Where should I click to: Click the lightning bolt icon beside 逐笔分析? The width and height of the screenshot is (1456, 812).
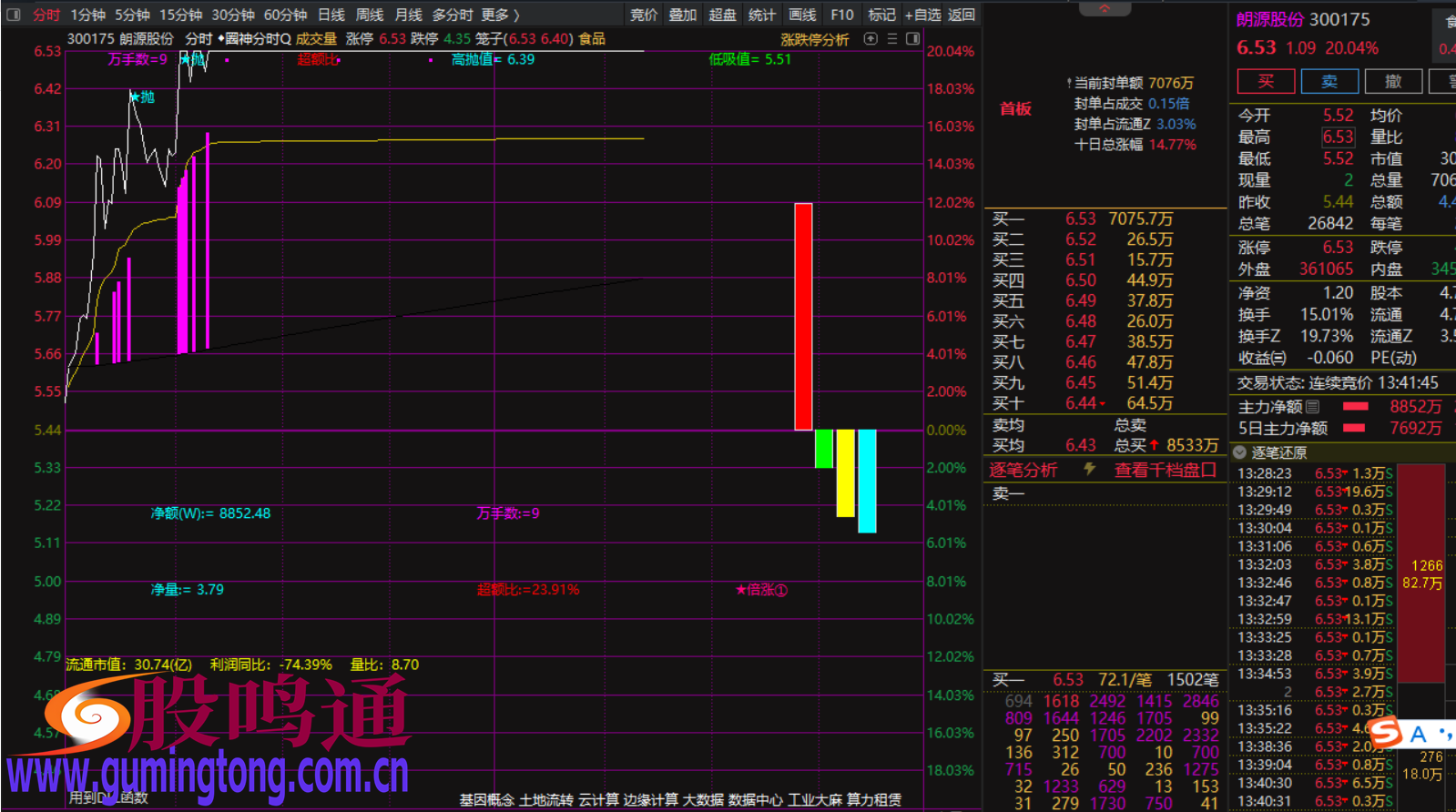tap(1089, 469)
